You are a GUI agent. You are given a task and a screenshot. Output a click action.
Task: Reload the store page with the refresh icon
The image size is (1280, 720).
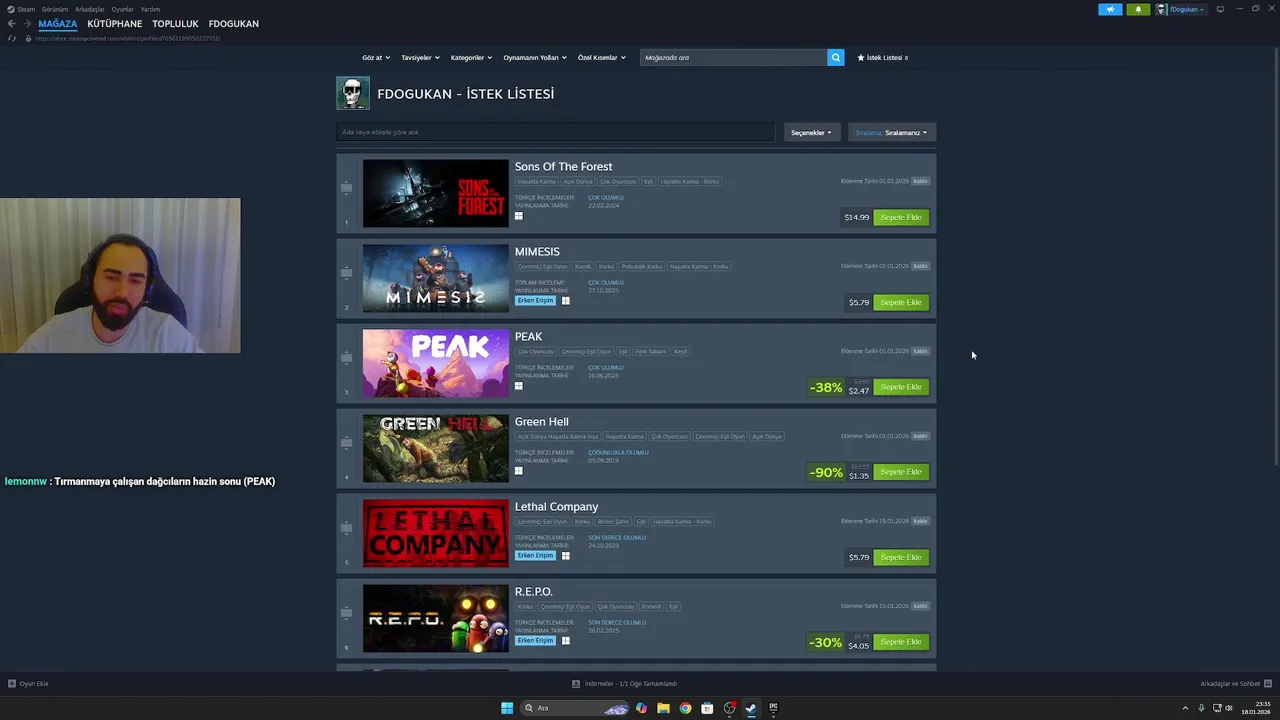click(12, 38)
